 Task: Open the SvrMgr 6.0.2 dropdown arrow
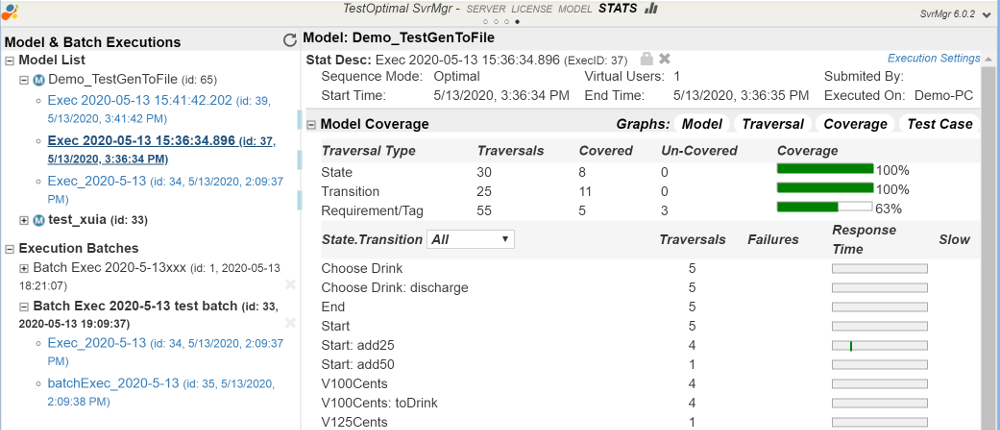click(x=985, y=13)
